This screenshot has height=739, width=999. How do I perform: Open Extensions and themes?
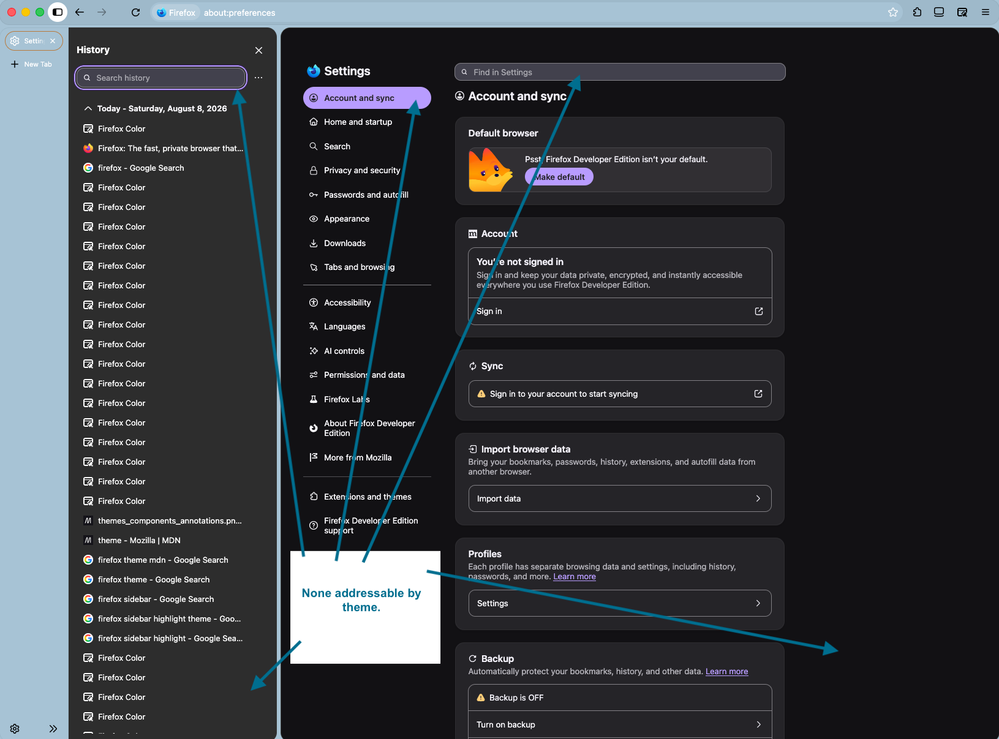367,497
